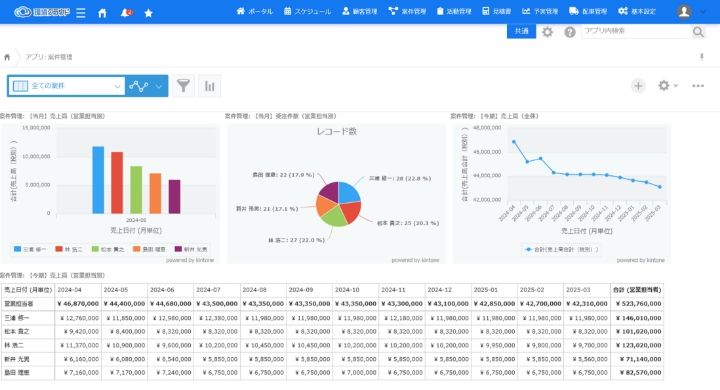Select the graph view icon
The image size is (720, 390).
(x=138, y=86)
